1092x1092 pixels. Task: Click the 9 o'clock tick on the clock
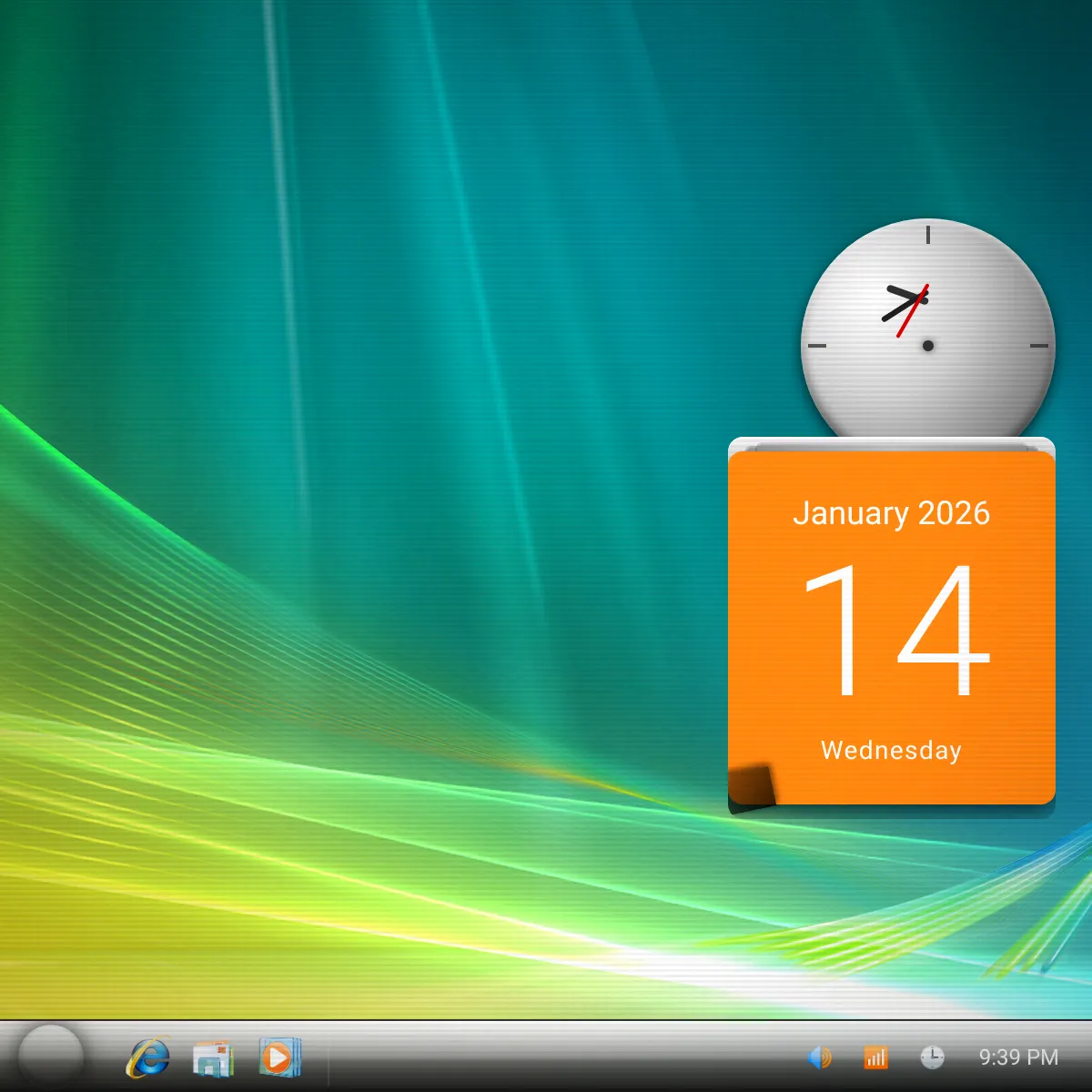click(817, 346)
